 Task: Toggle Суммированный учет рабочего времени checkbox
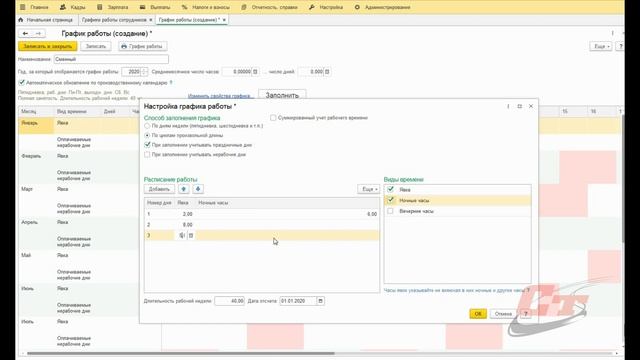click(273, 118)
